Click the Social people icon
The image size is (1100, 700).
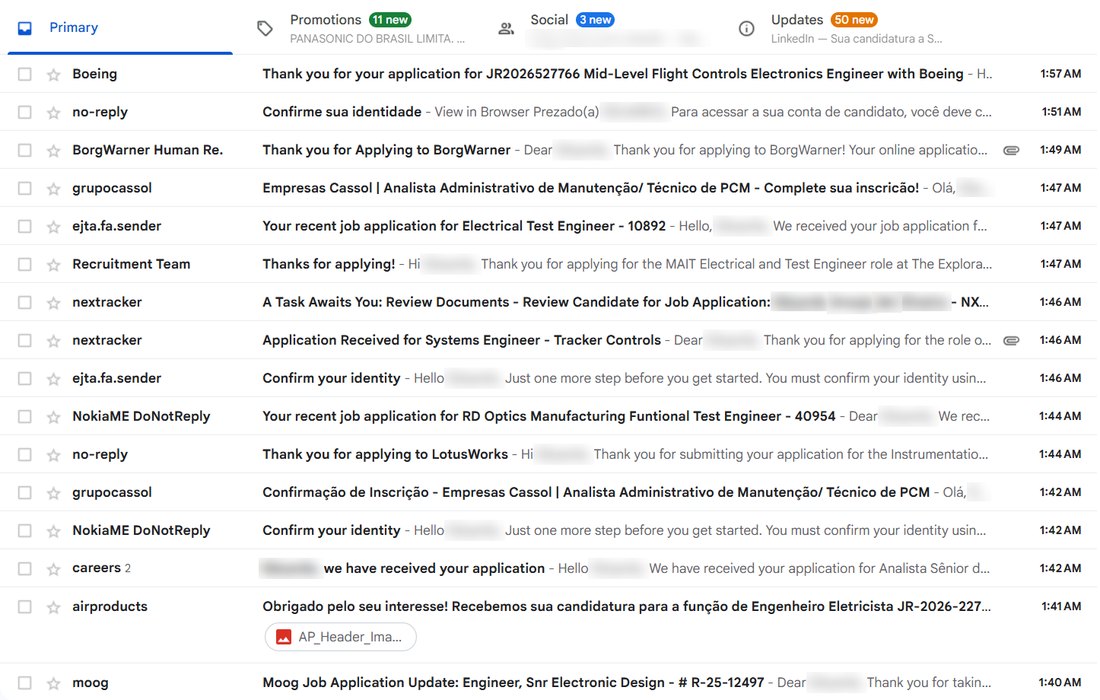point(506,29)
